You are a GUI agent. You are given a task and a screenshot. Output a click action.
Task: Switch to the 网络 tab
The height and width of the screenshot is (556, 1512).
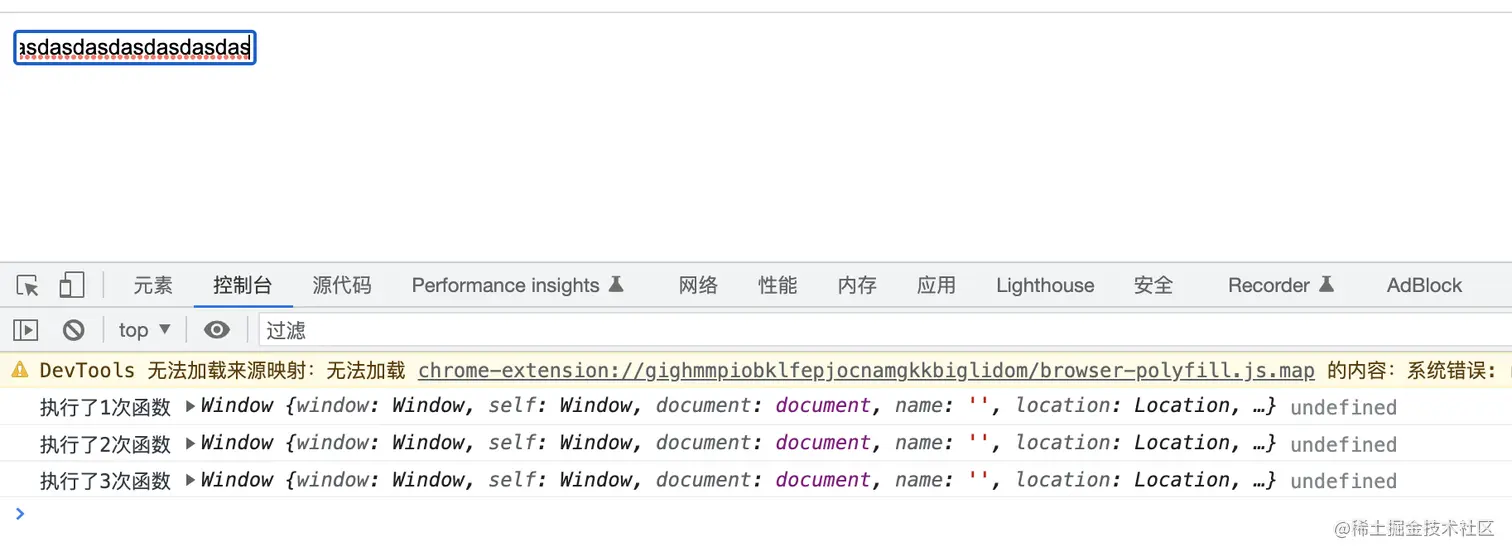point(698,286)
